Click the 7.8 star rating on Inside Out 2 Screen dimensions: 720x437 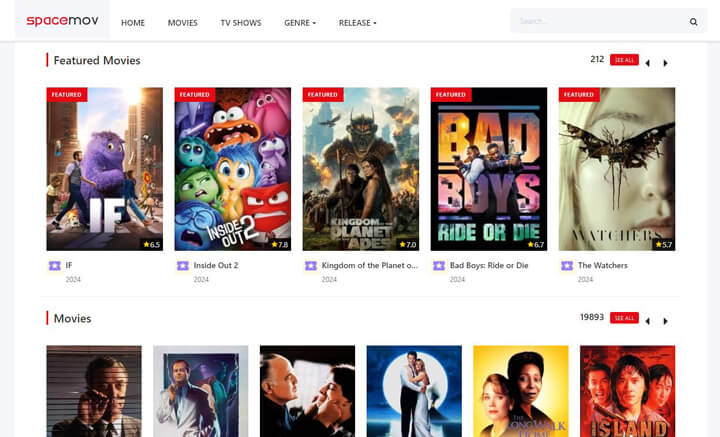click(280, 245)
